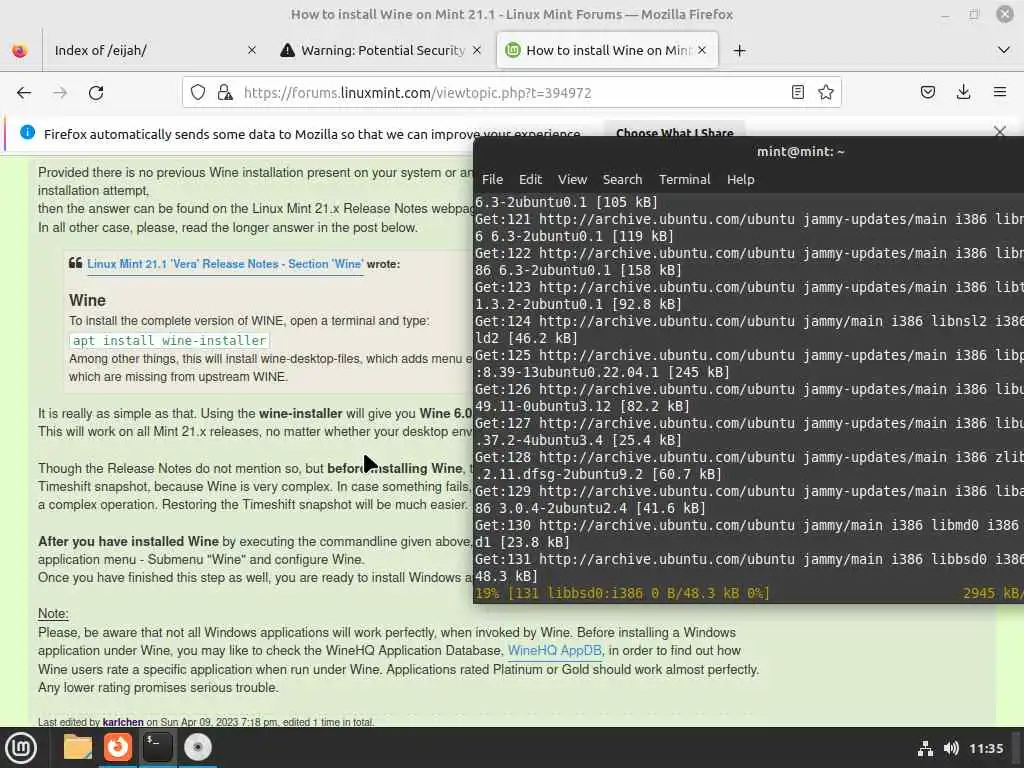This screenshot has height=768, width=1024.
Task: Dismiss the Firefox data notification bar
Action: [999, 131]
